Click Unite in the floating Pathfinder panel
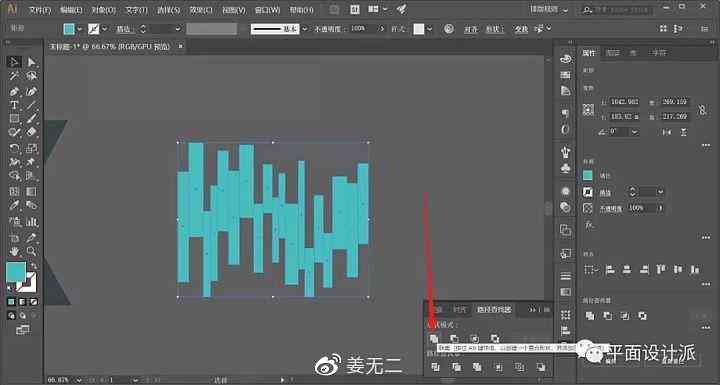This screenshot has width=720, height=385. [x=433, y=339]
